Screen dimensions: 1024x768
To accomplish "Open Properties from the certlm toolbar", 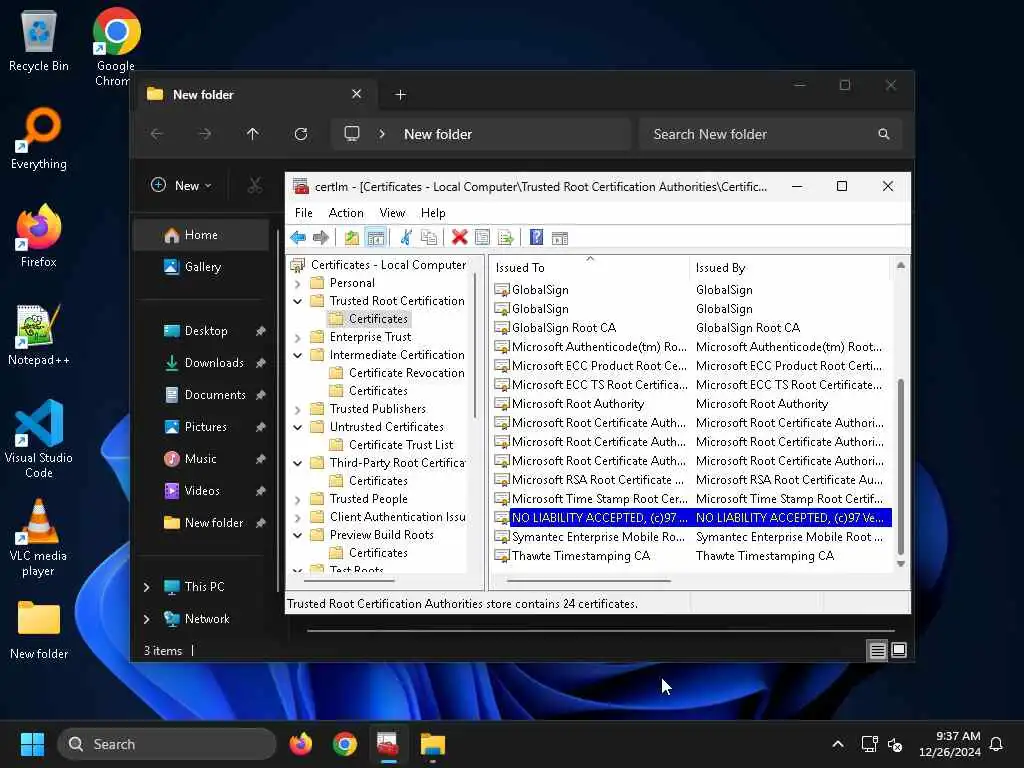I will [483, 238].
